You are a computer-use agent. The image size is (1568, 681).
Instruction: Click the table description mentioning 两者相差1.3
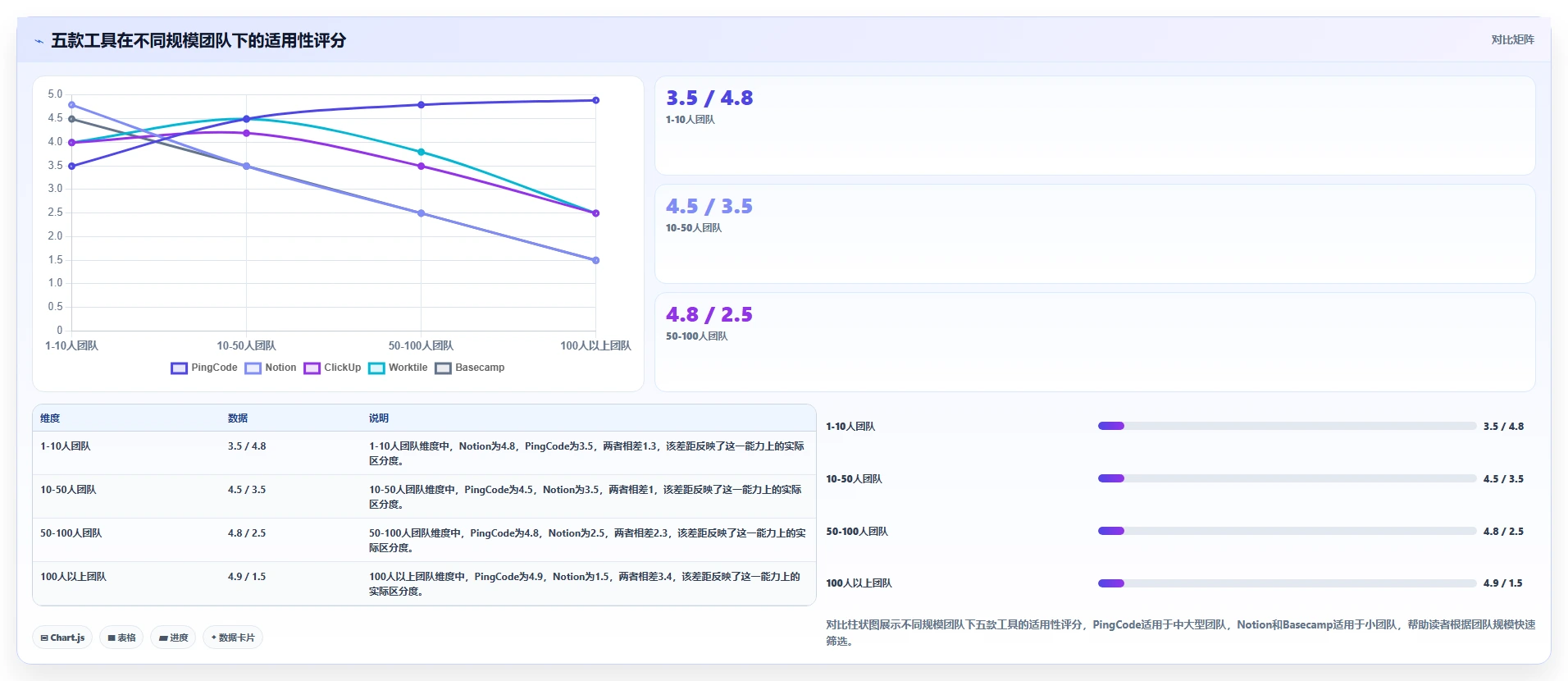tap(586, 454)
